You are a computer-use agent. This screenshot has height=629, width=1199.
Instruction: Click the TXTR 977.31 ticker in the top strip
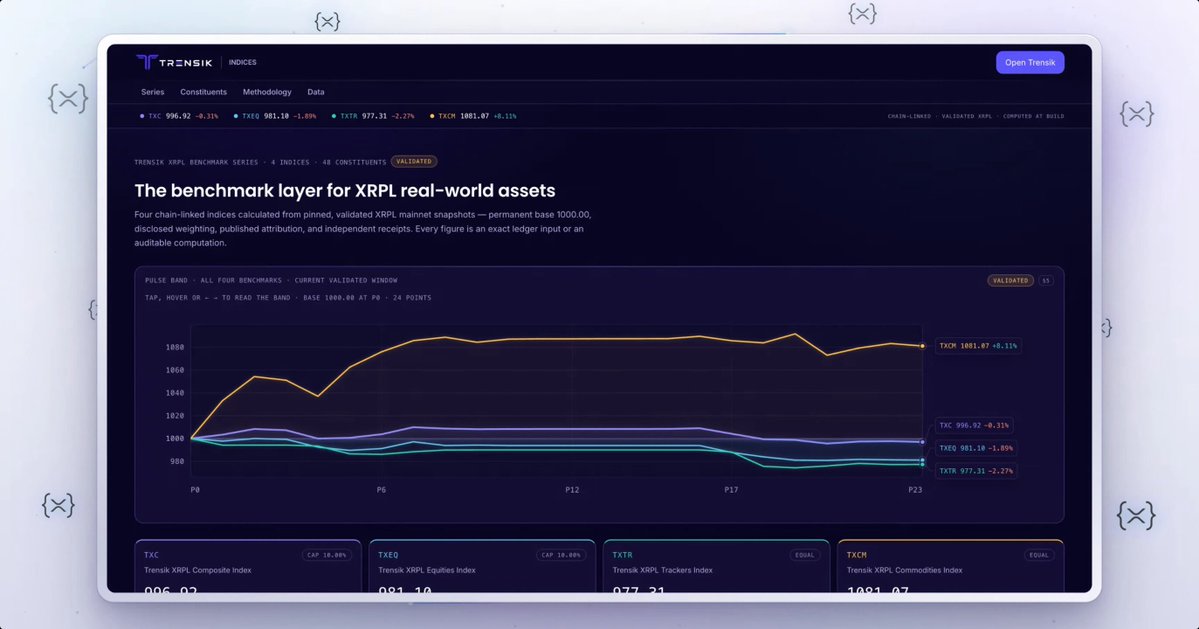click(372, 116)
